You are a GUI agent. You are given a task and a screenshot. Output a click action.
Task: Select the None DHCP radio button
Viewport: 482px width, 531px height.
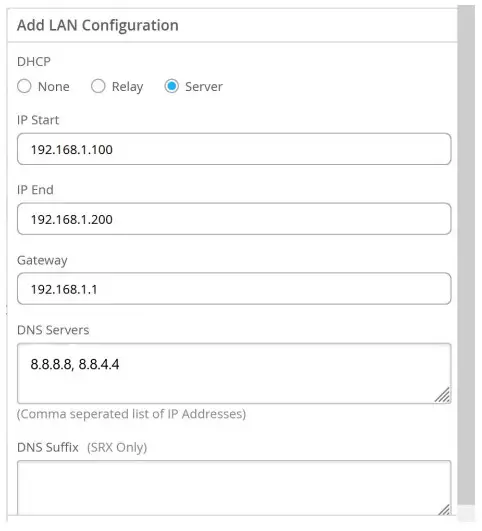click(x=24, y=86)
